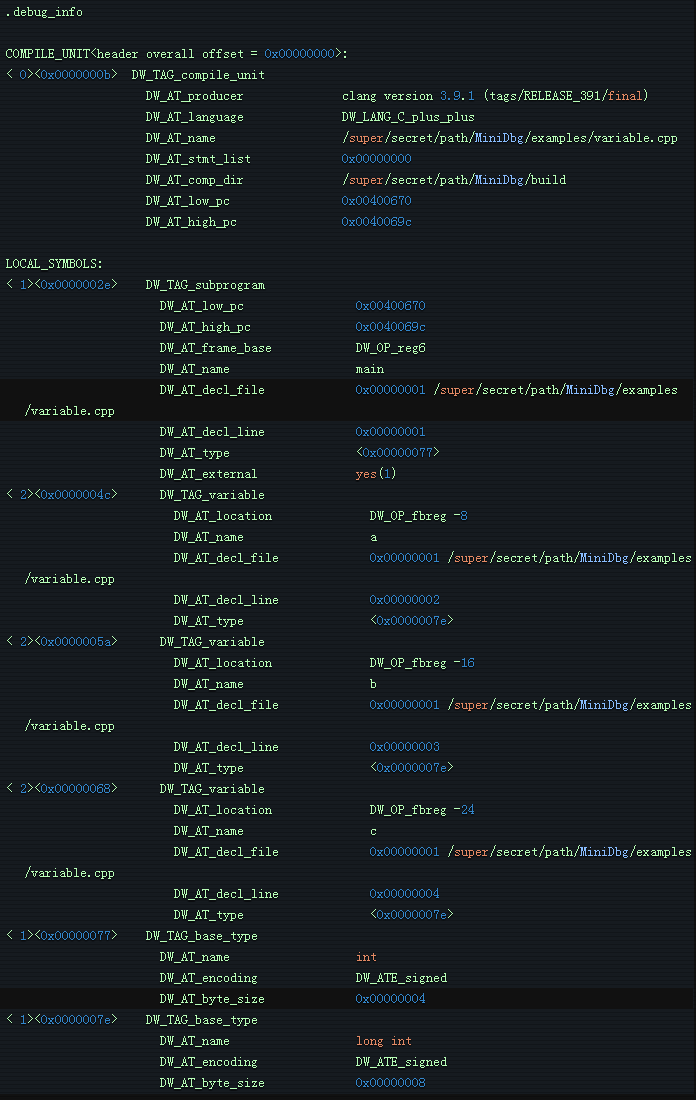
Task: Select the COMPILE_UNIT header line
Action: [176, 54]
